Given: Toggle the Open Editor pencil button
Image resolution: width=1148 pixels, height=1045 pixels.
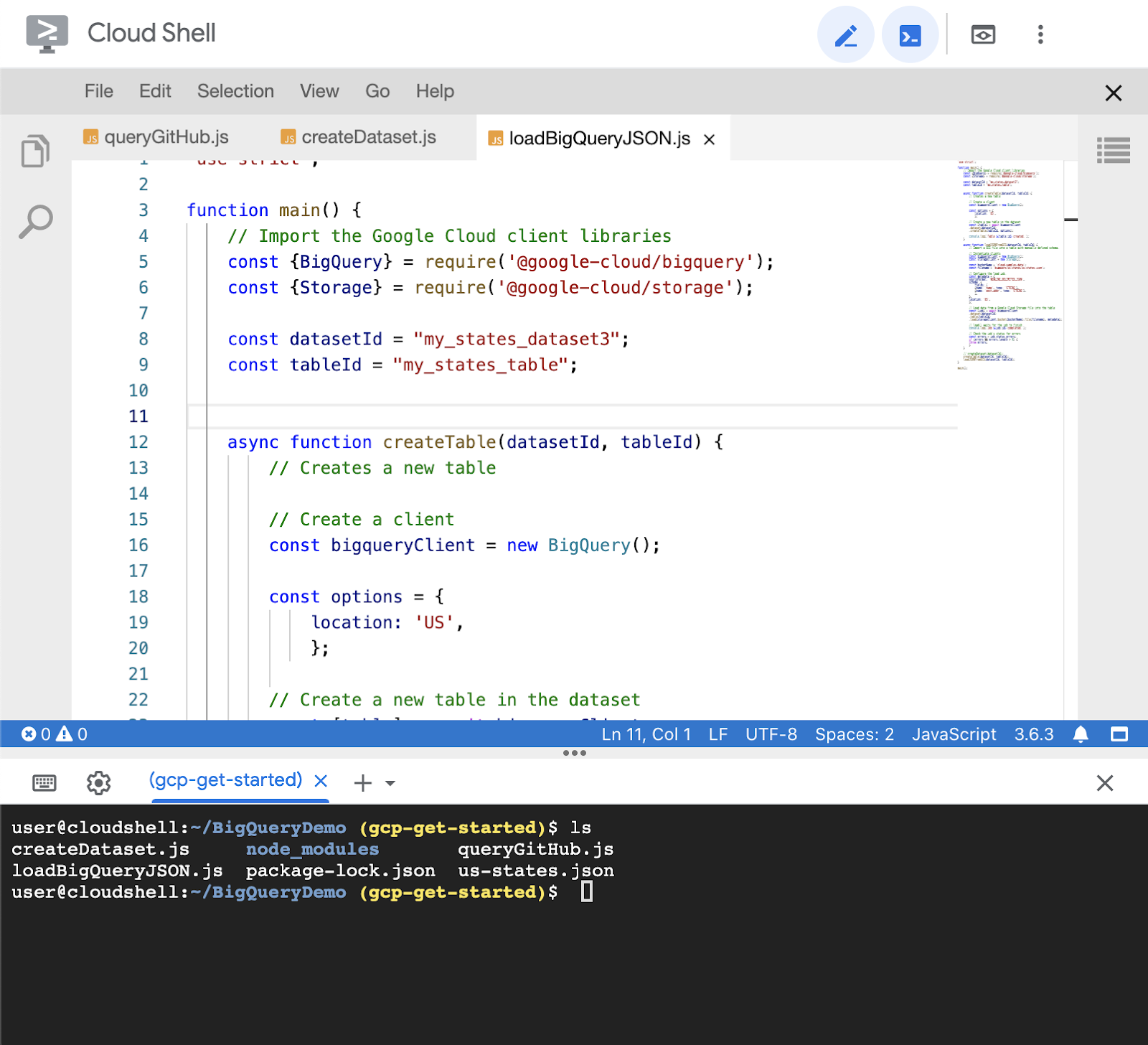Looking at the screenshot, I should click(x=845, y=35).
